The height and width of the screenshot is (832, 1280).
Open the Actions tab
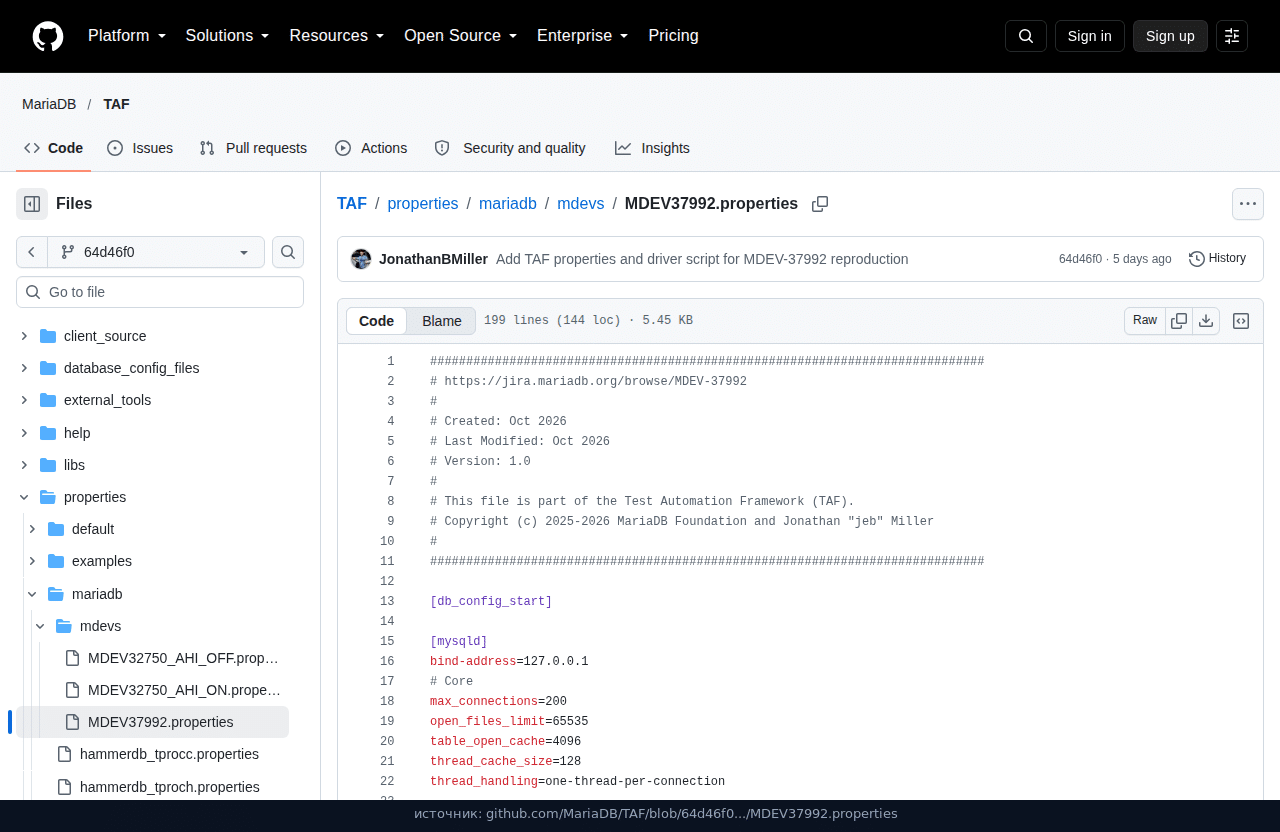pos(371,148)
